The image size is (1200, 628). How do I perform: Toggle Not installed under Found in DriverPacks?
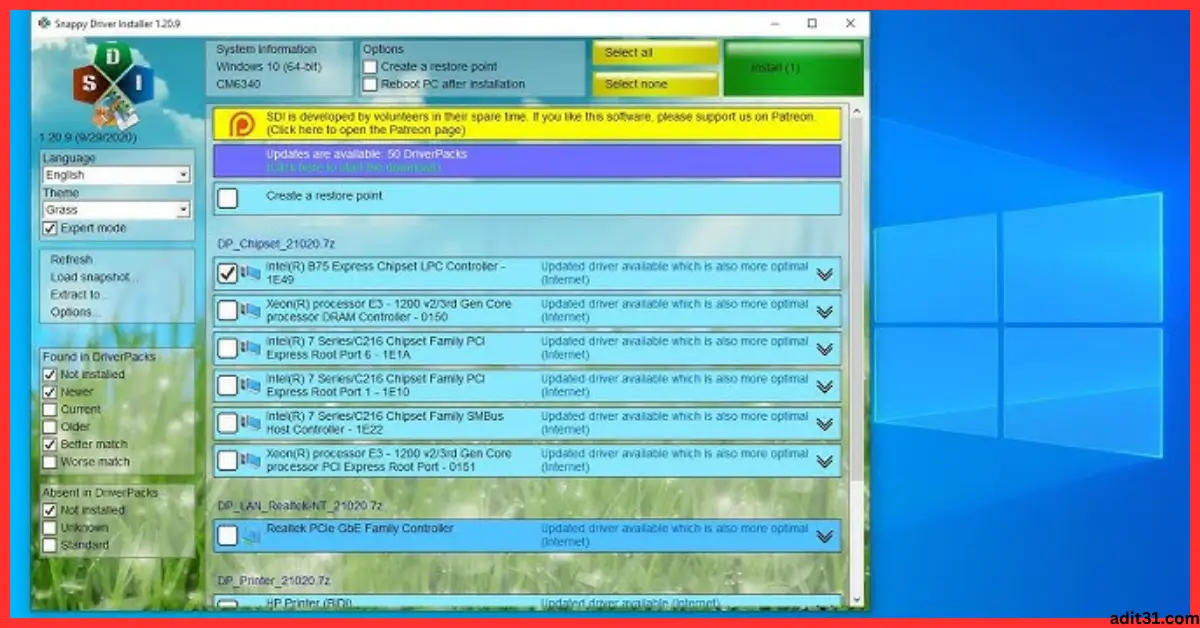coord(50,374)
